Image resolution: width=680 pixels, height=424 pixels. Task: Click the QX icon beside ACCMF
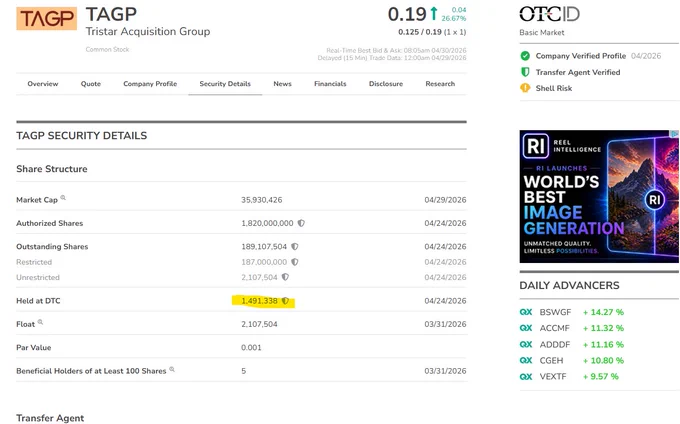526,328
